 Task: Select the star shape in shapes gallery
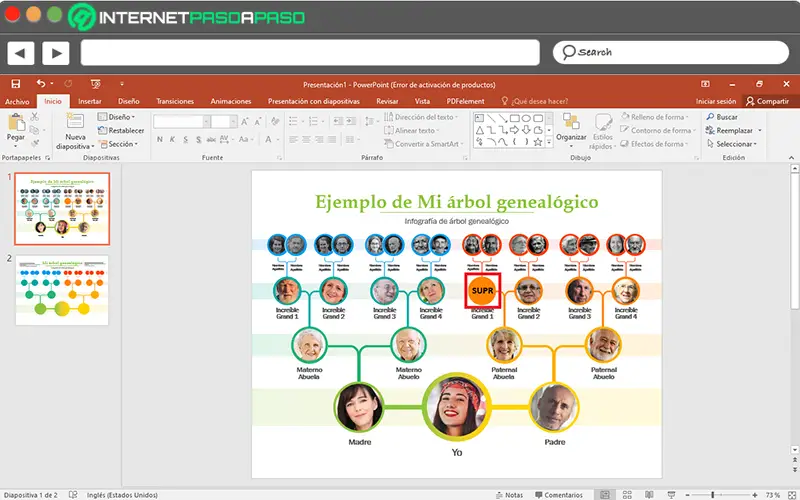click(538, 142)
